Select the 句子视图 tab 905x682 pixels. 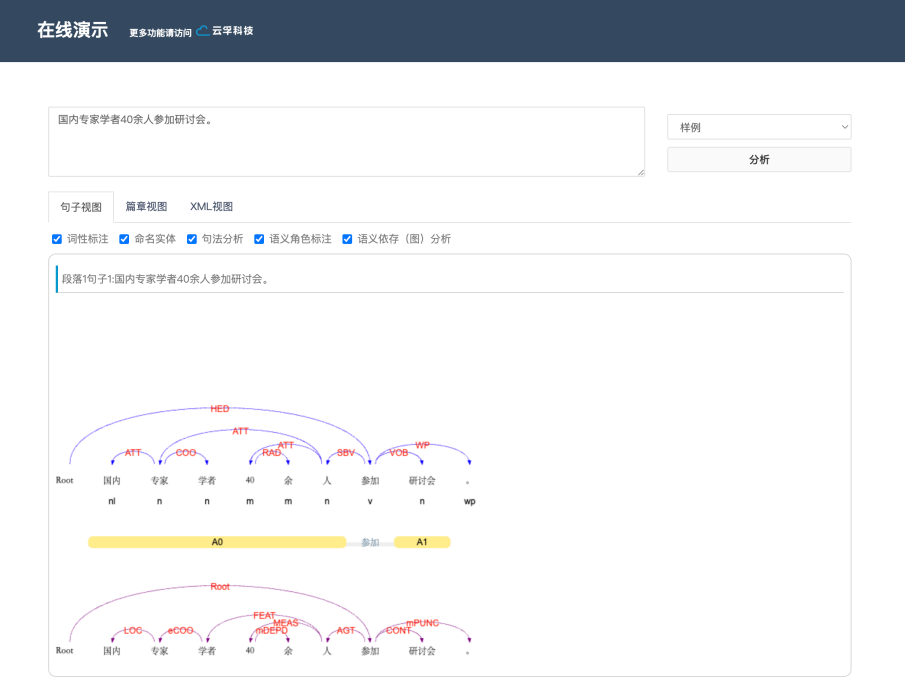81,207
